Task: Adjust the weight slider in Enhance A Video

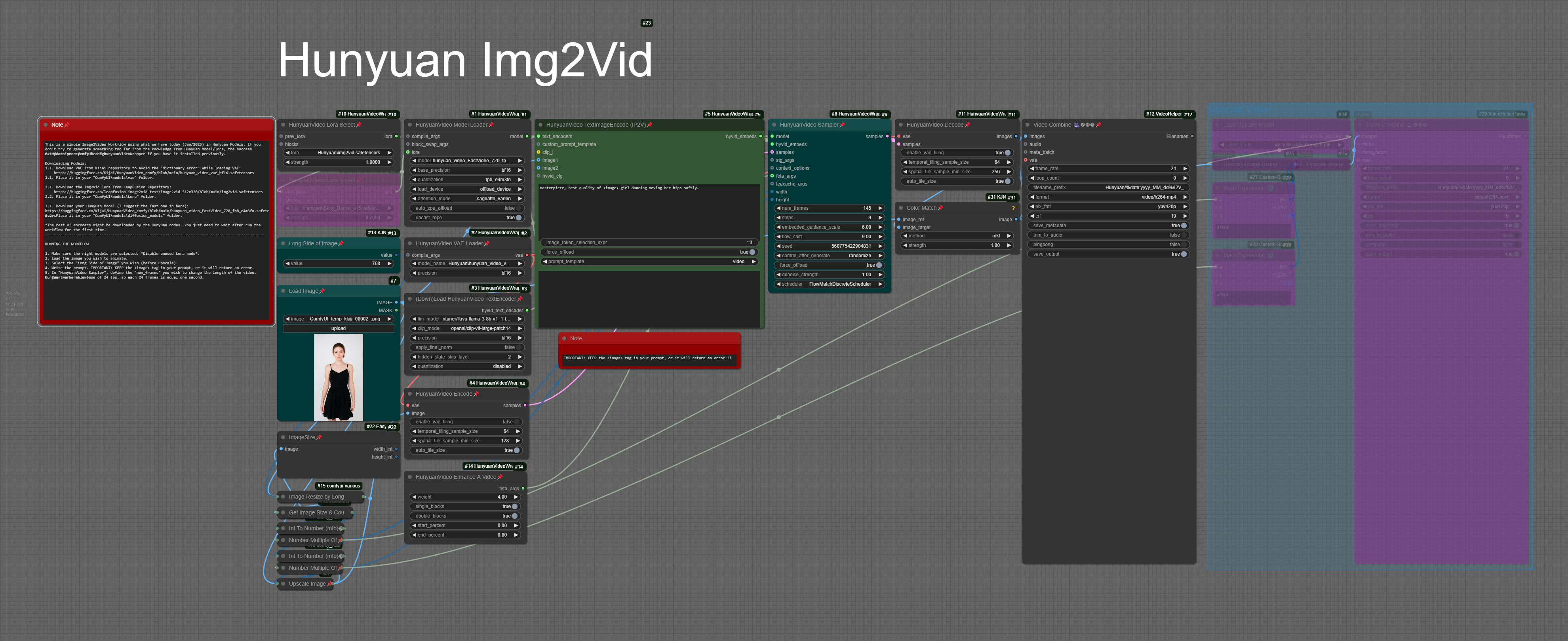Action: [466, 497]
